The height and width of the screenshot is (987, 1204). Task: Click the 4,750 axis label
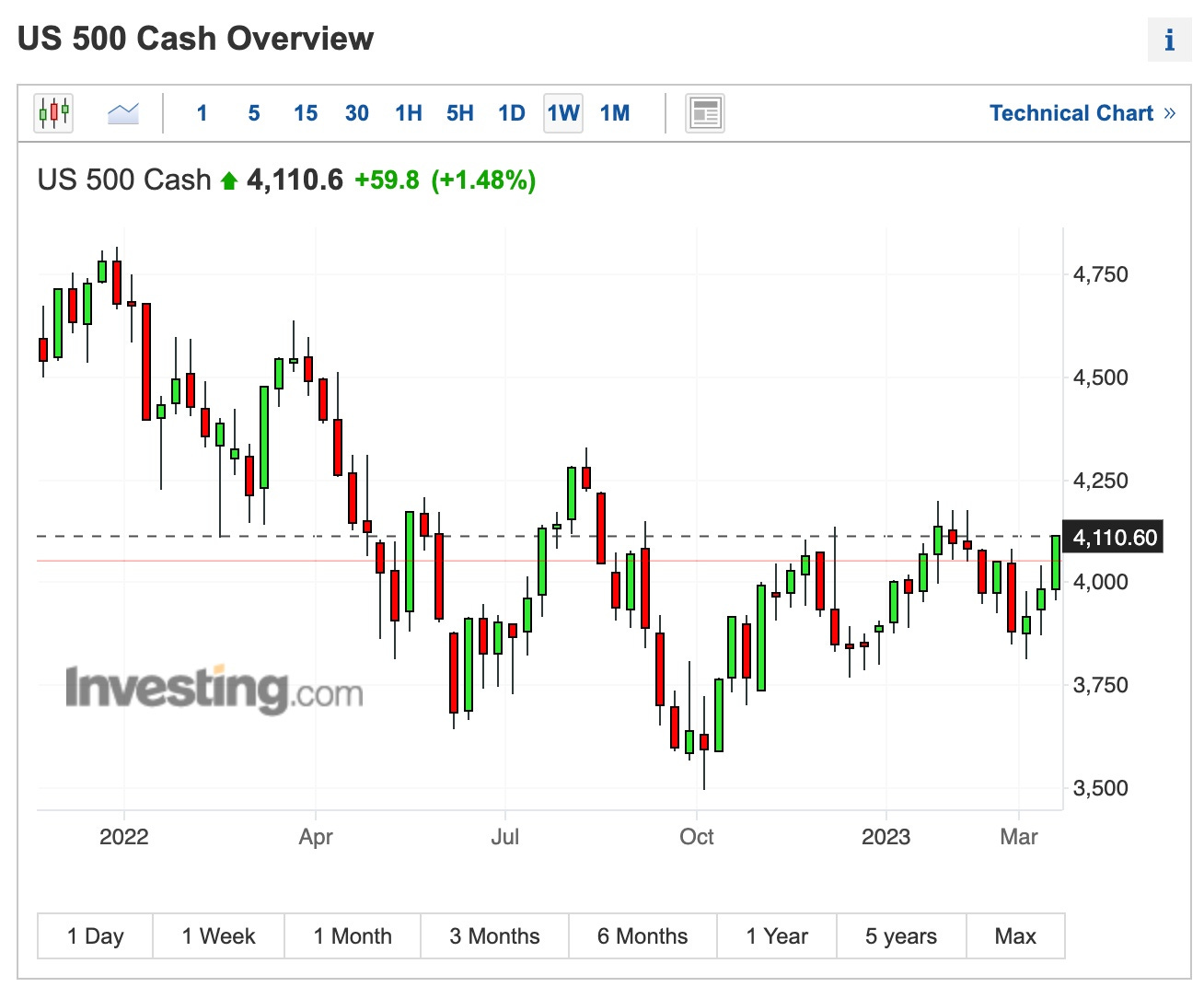click(x=1100, y=274)
